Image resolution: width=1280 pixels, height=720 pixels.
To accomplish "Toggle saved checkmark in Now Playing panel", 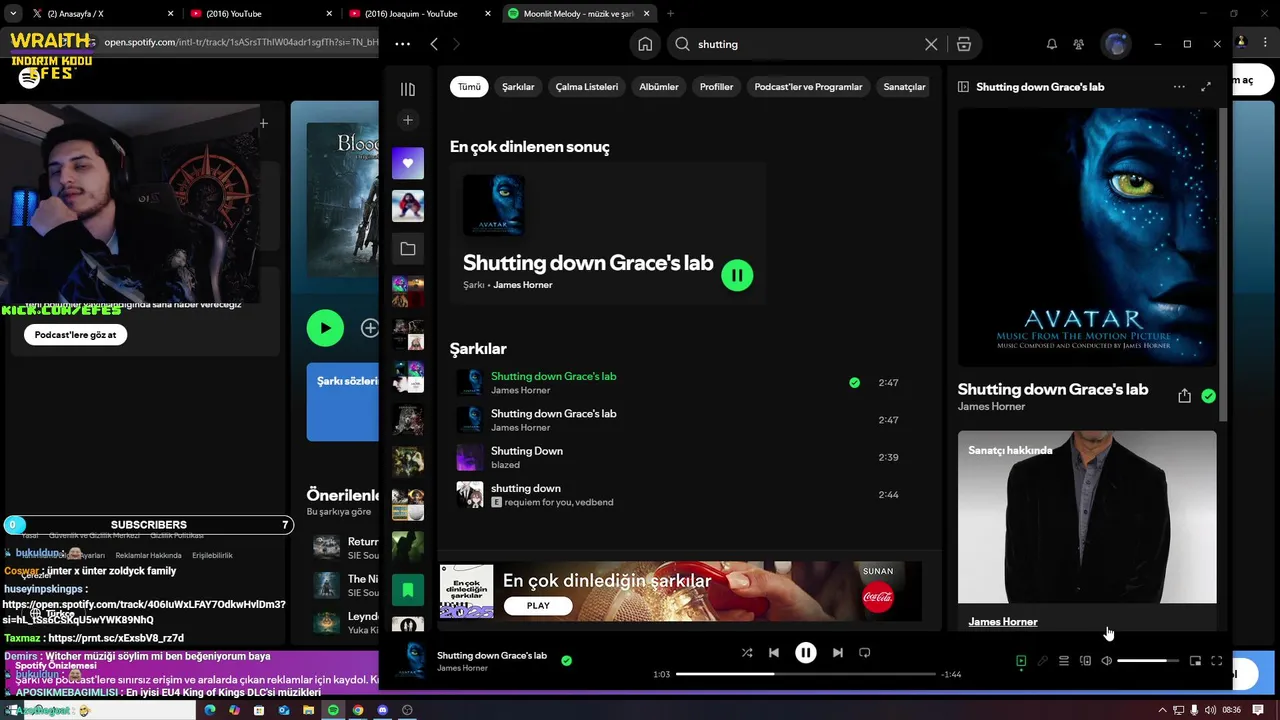I will tap(1209, 396).
